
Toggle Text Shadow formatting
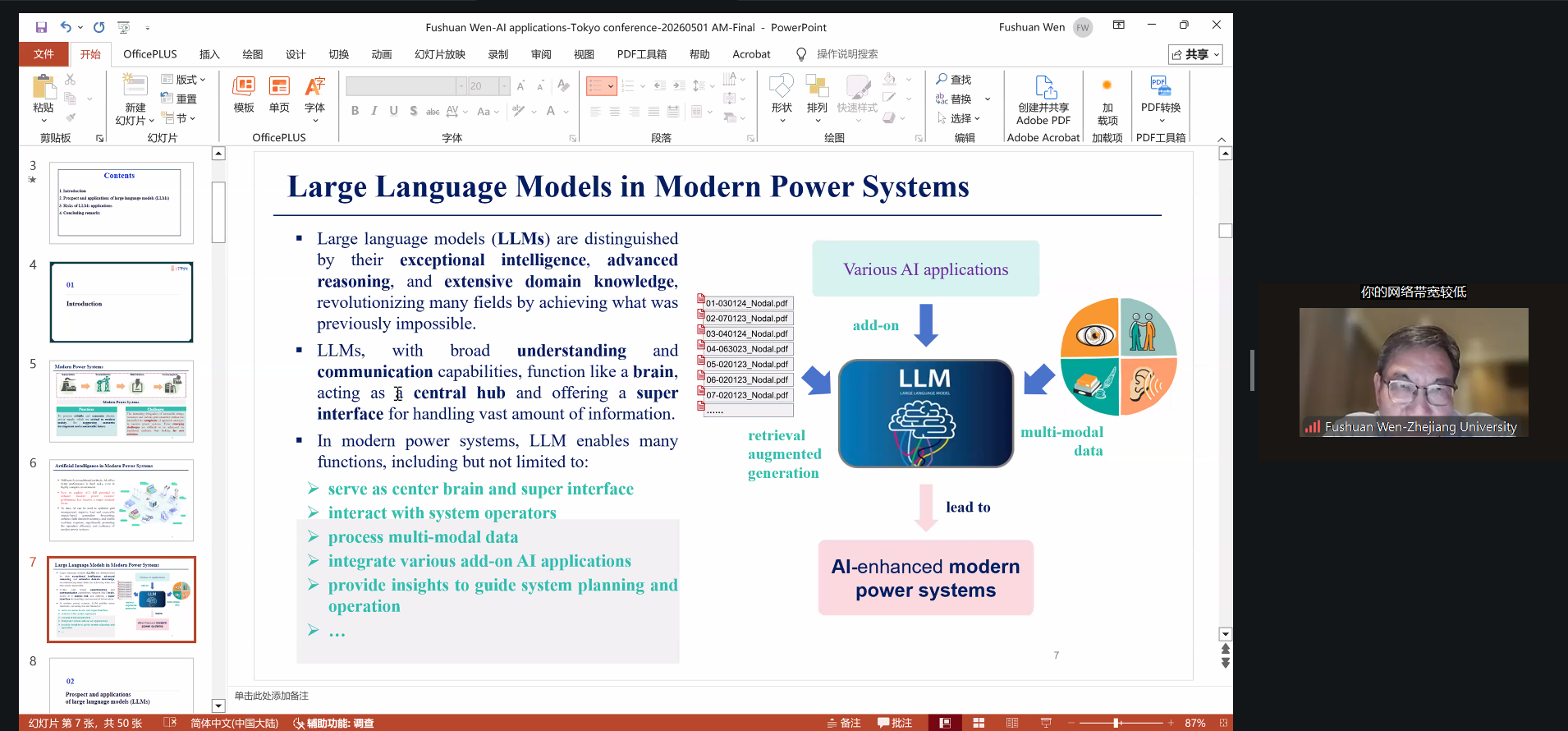click(414, 111)
